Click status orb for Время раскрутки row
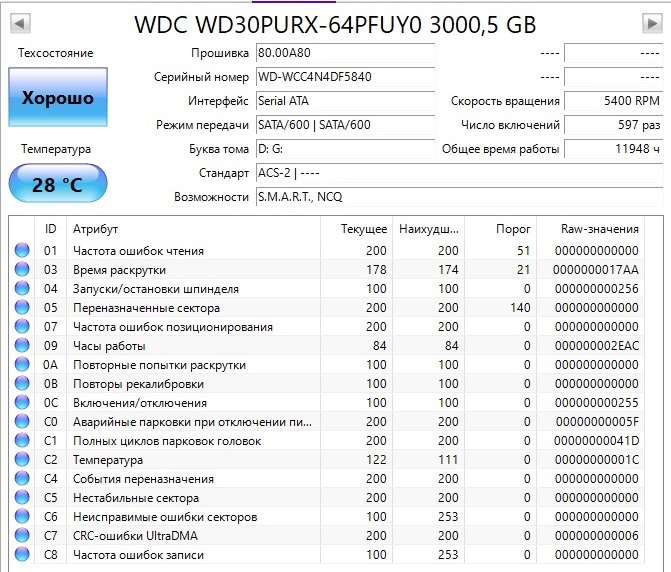The width and height of the screenshot is (671, 572). (x=22, y=270)
